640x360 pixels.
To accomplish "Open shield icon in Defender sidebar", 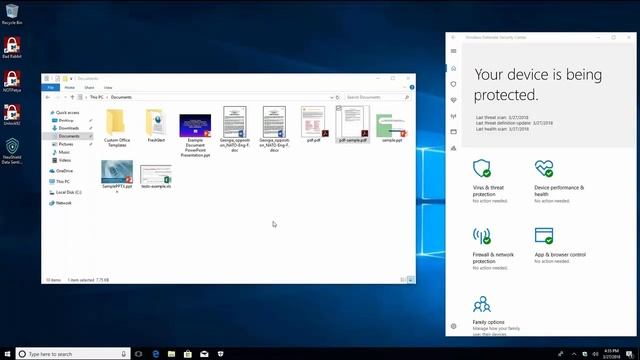I will (453, 84).
